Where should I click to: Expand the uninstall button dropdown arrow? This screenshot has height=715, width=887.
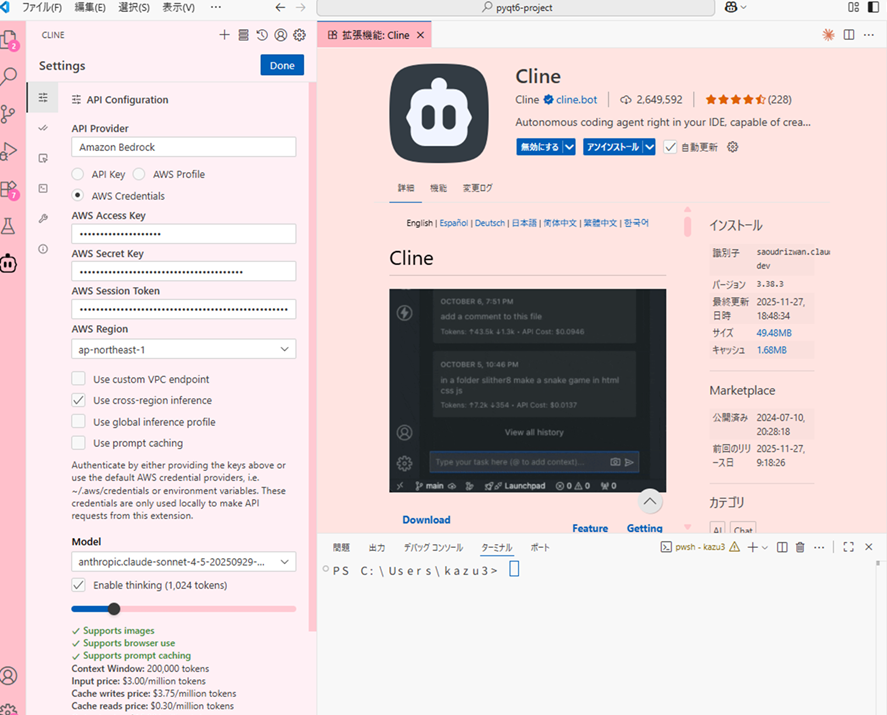tap(650, 147)
